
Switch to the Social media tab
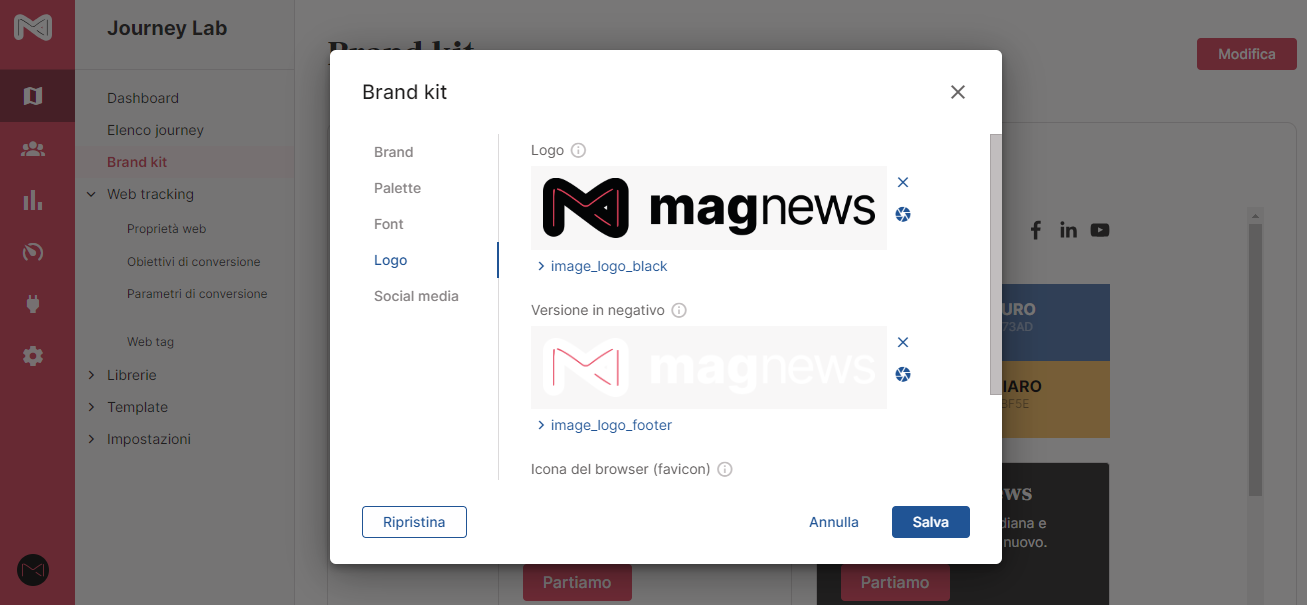(x=416, y=296)
